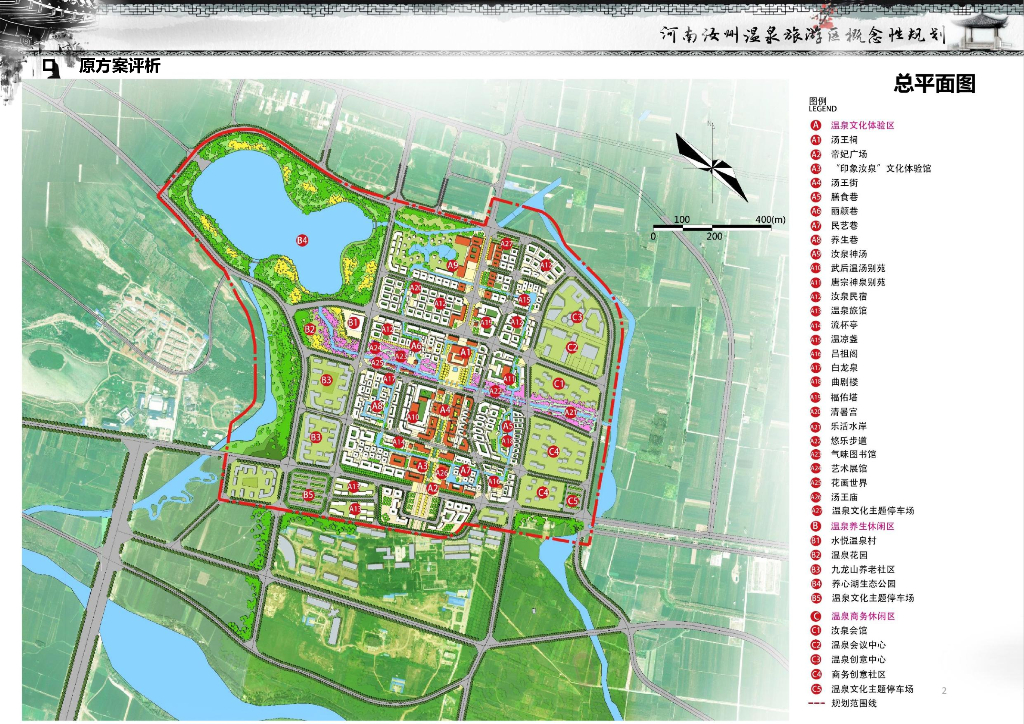Click the 养心湖生态公园 legend entry
Viewport: 1024px width, 724px height.
[863, 584]
